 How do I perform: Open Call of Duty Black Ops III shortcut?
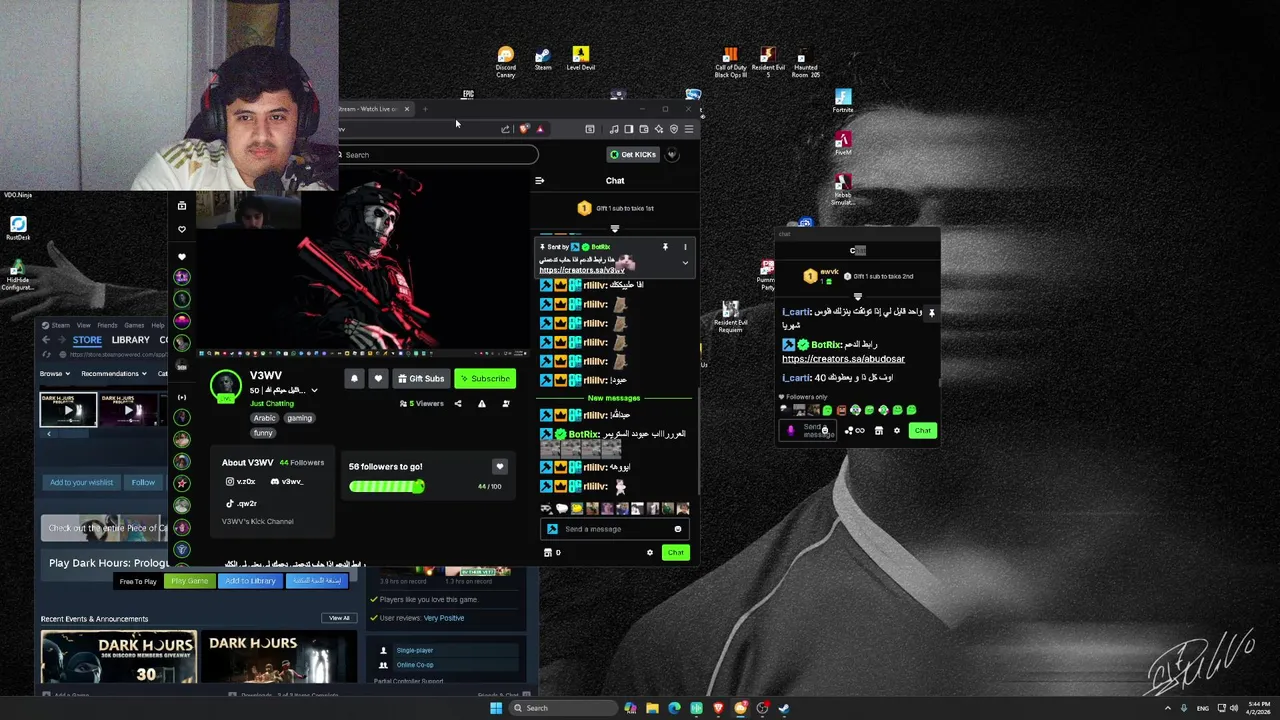[730, 63]
